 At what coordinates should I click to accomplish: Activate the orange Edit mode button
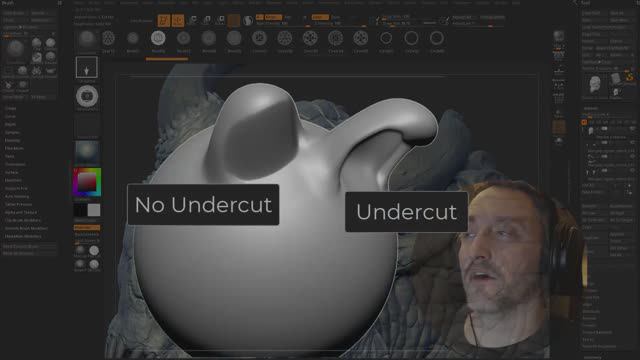(x=164, y=20)
